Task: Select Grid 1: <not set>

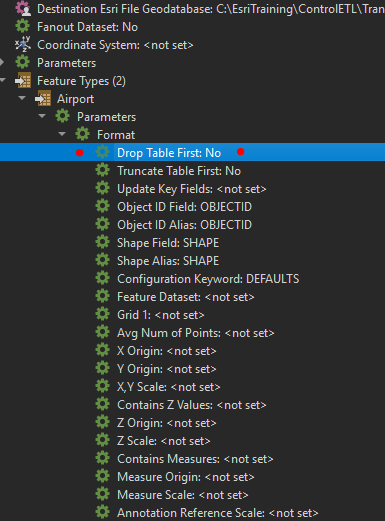Action: (x=161, y=315)
